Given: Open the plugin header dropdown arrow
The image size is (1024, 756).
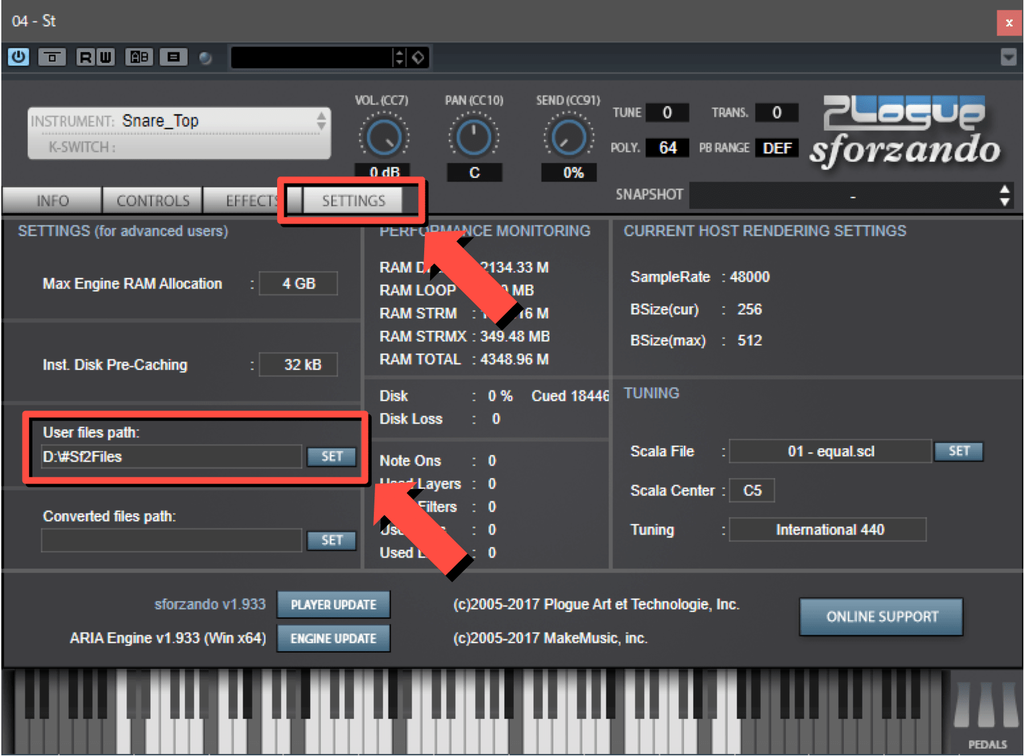Looking at the screenshot, I should tap(1008, 57).
